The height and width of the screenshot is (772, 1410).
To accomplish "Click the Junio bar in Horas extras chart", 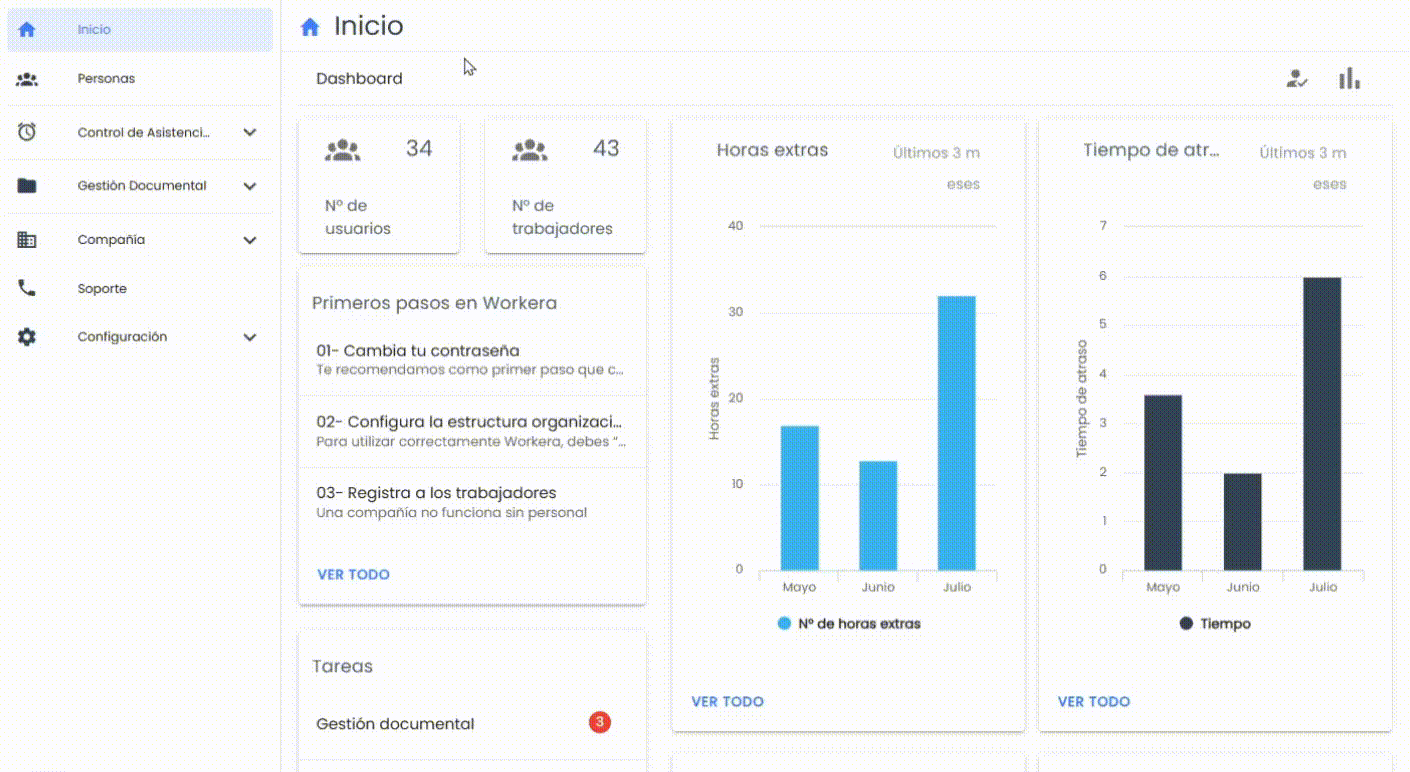I will [x=878, y=516].
